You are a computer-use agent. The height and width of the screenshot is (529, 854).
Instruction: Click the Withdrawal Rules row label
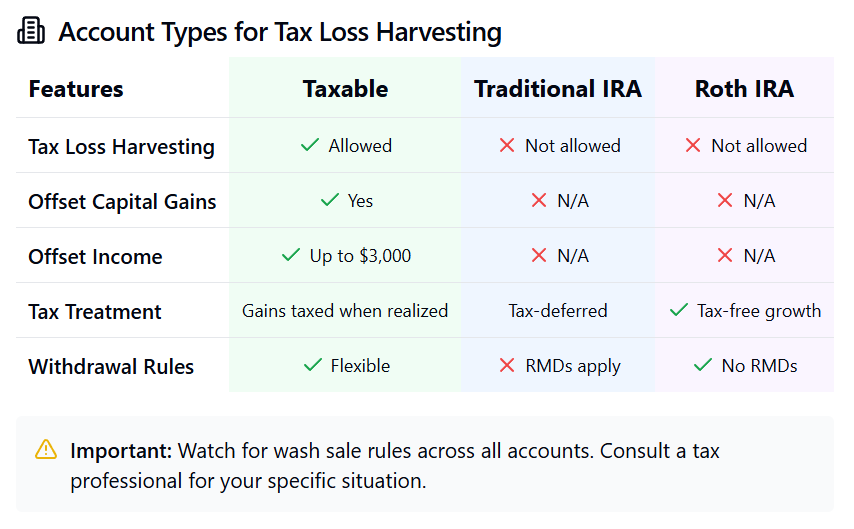pos(111,367)
